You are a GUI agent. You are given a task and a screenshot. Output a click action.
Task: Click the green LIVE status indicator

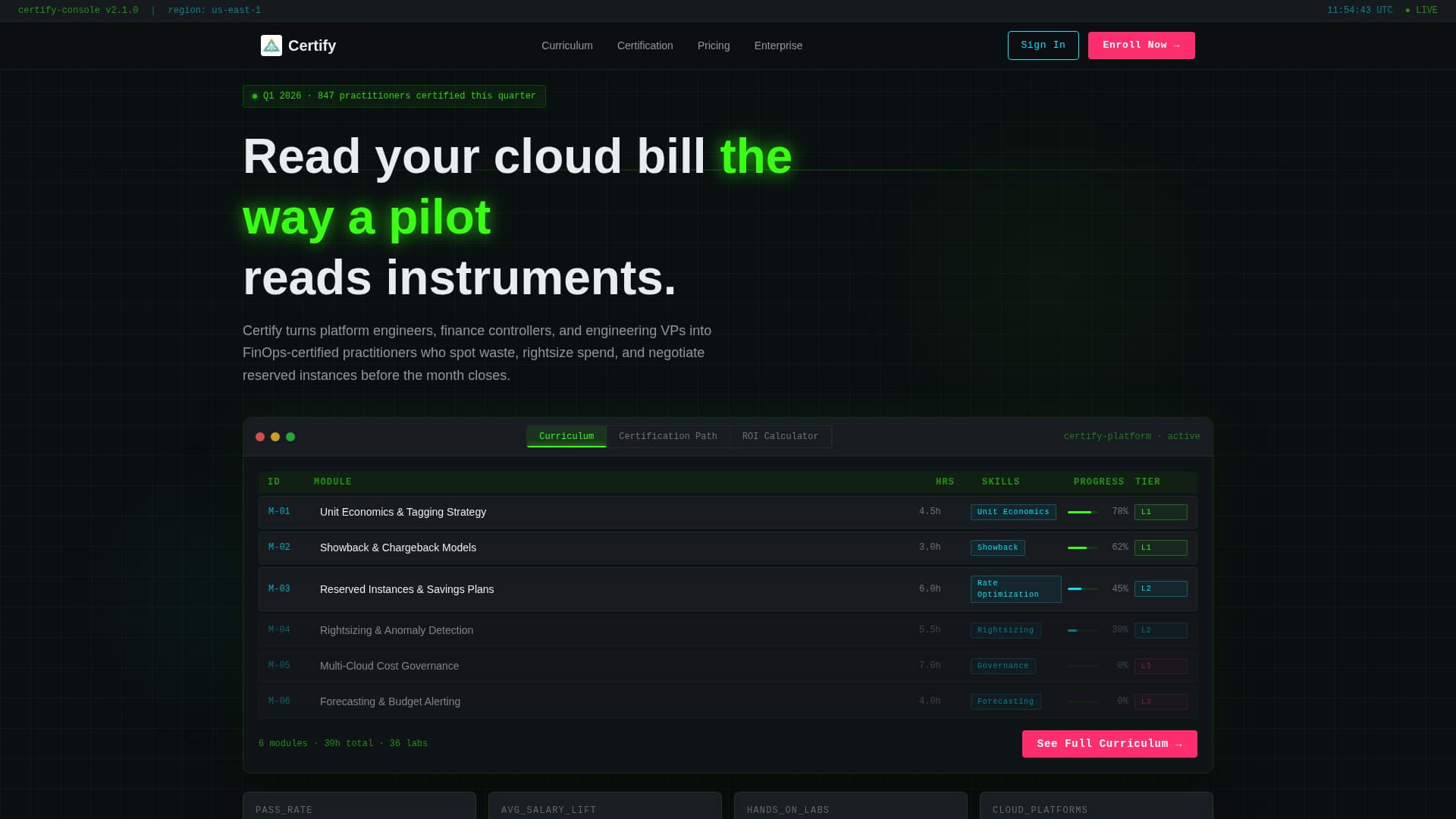[1421, 11]
